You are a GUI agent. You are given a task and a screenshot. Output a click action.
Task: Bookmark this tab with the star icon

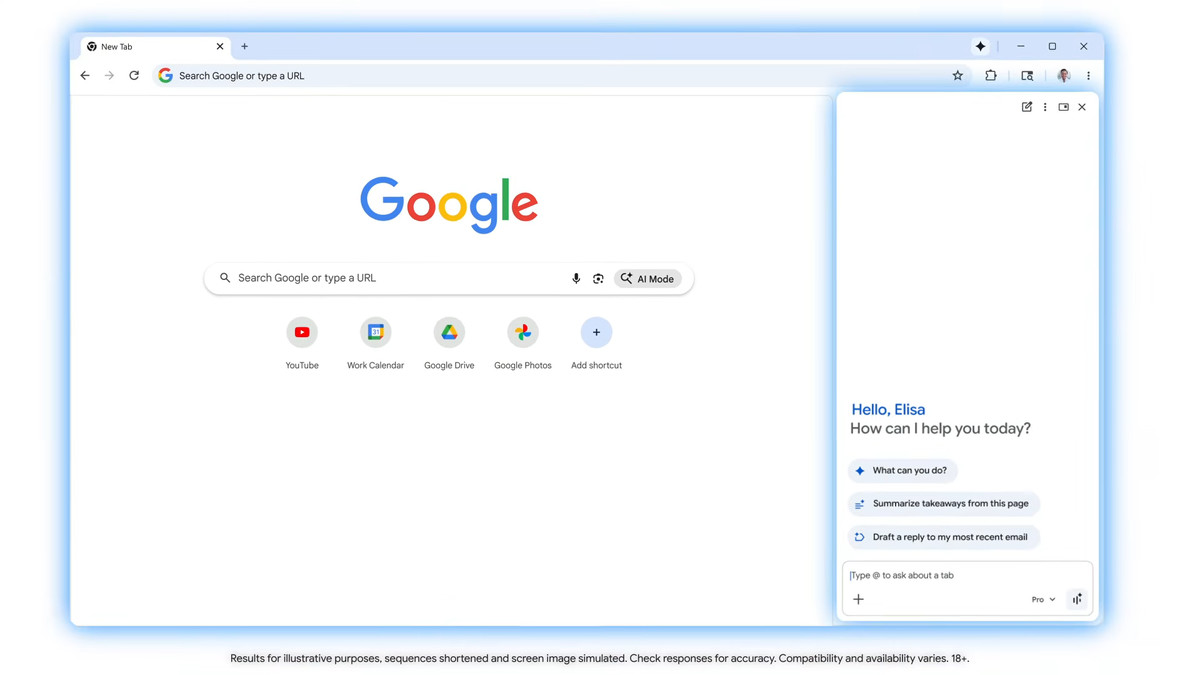pyautogui.click(x=957, y=75)
